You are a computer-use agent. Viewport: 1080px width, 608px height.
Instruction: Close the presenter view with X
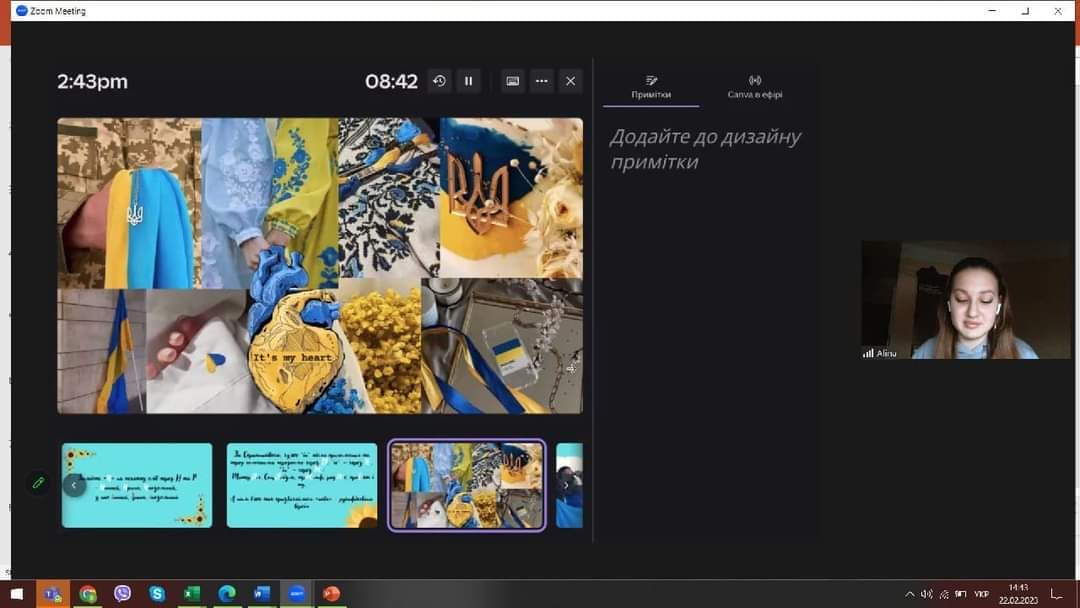[571, 81]
